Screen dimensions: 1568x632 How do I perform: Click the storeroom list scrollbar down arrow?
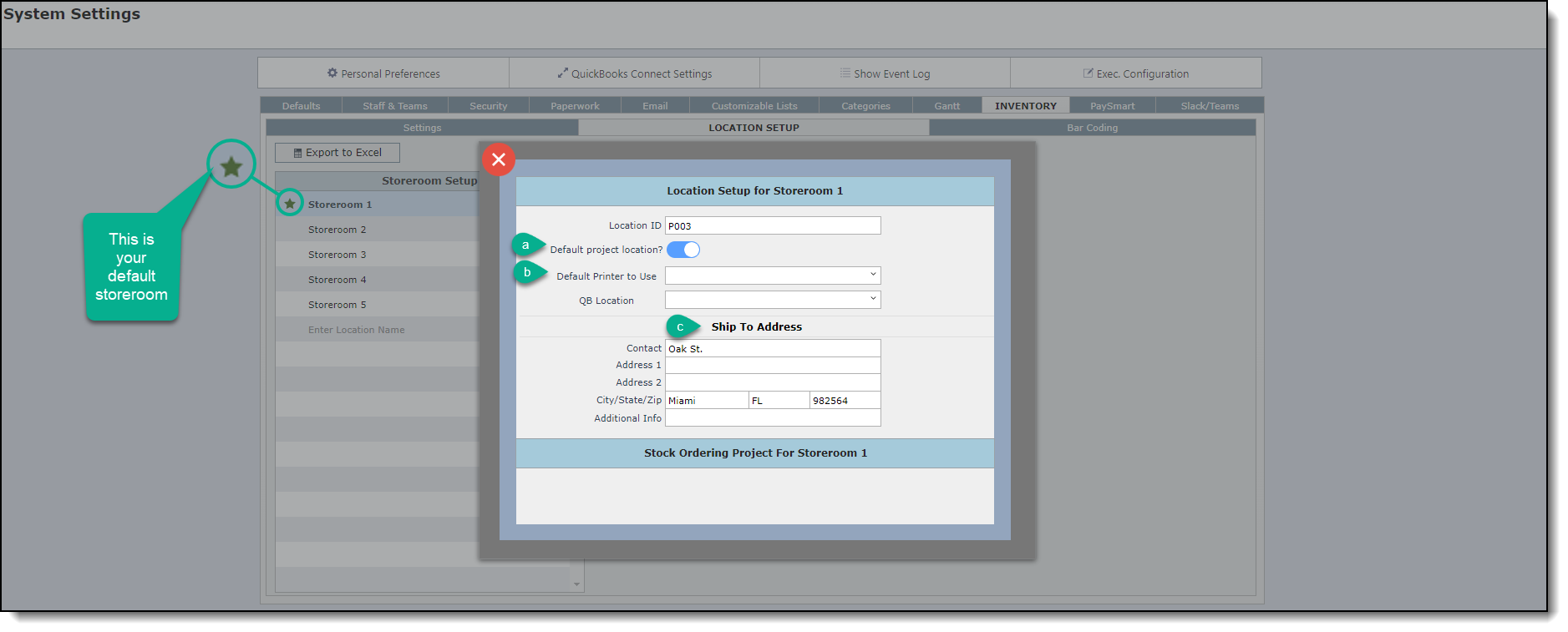tap(576, 584)
